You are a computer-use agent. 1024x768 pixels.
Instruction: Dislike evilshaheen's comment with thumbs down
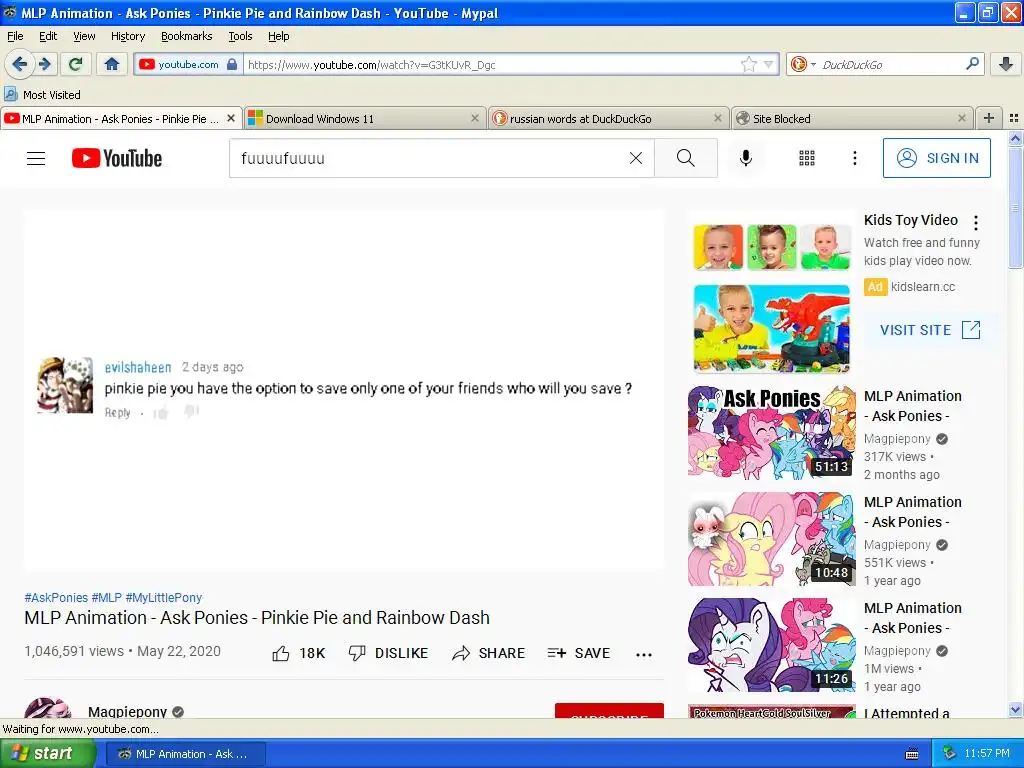(x=191, y=411)
